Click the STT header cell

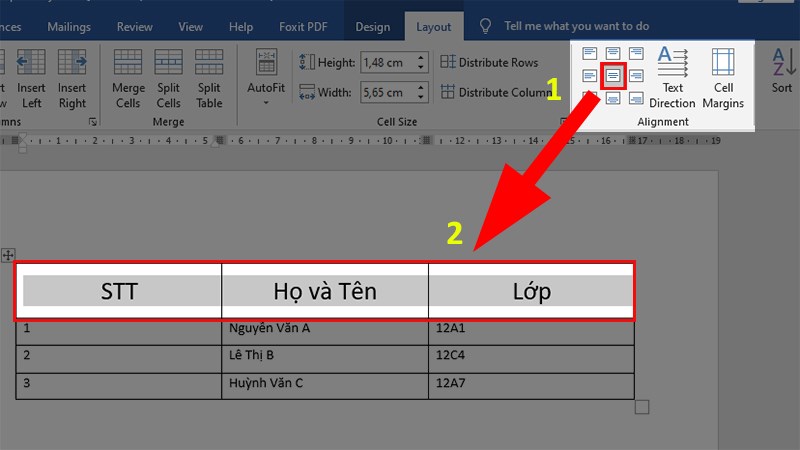119,291
